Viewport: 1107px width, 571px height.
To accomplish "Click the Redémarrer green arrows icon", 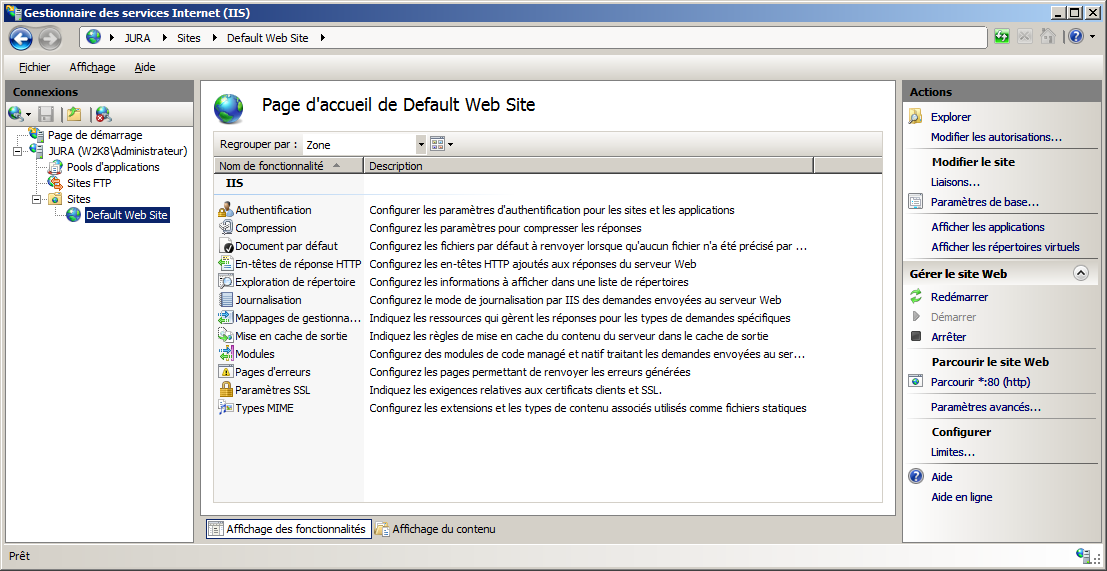I will coord(915,297).
